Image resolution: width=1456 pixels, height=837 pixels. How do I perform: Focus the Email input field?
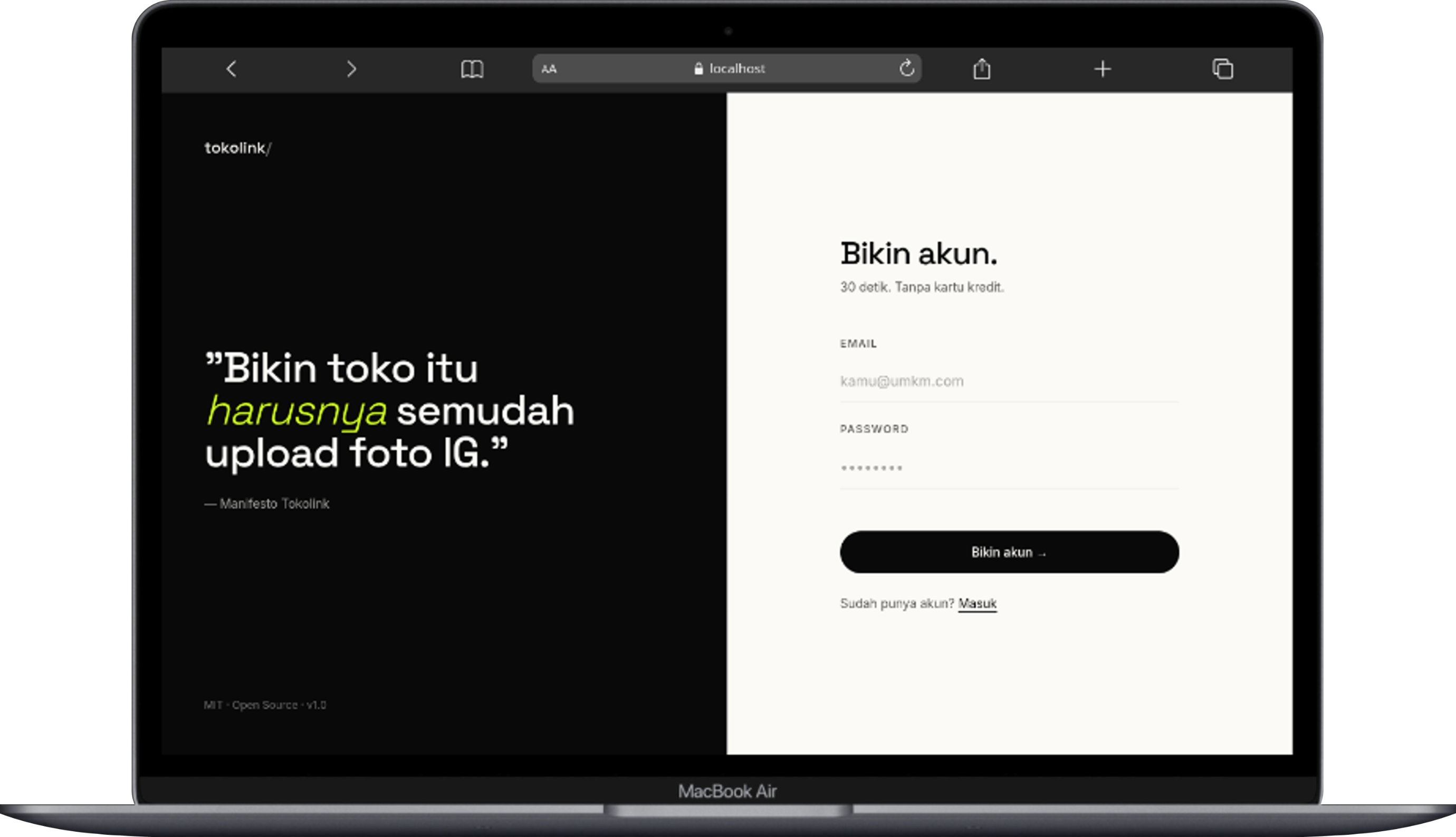[1010, 381]
